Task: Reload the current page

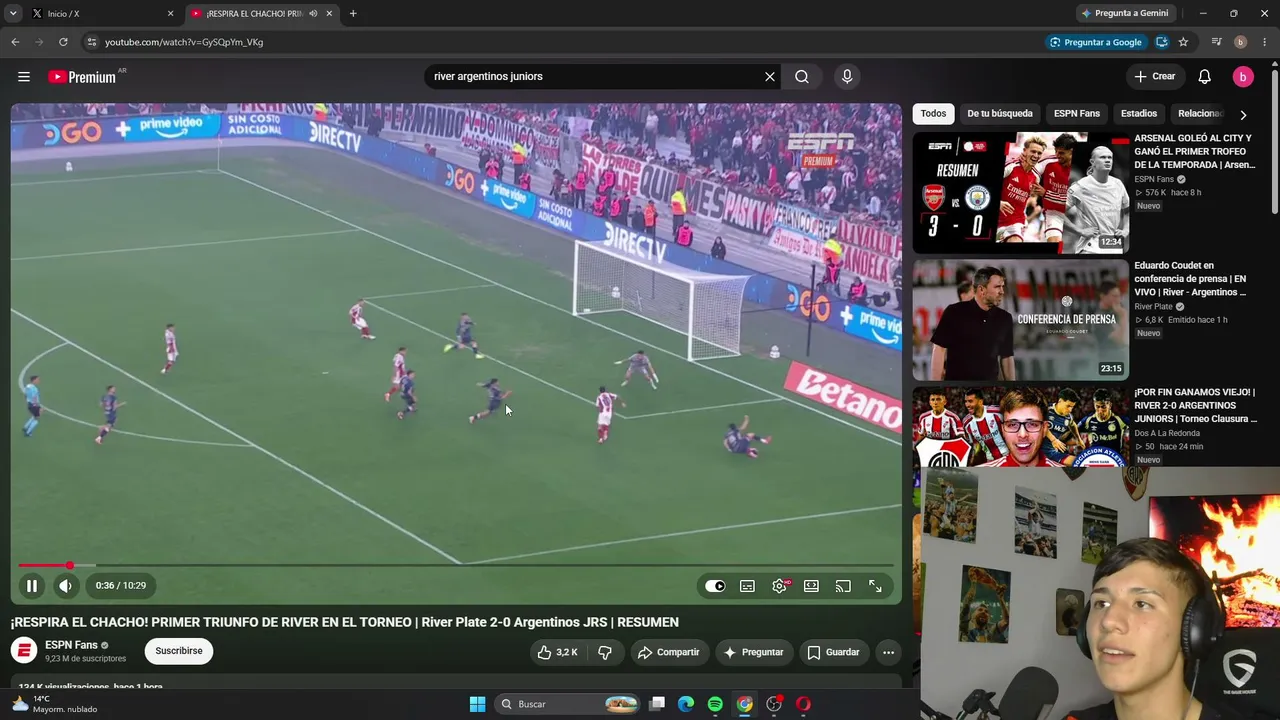Action: (x=63, y=42)
